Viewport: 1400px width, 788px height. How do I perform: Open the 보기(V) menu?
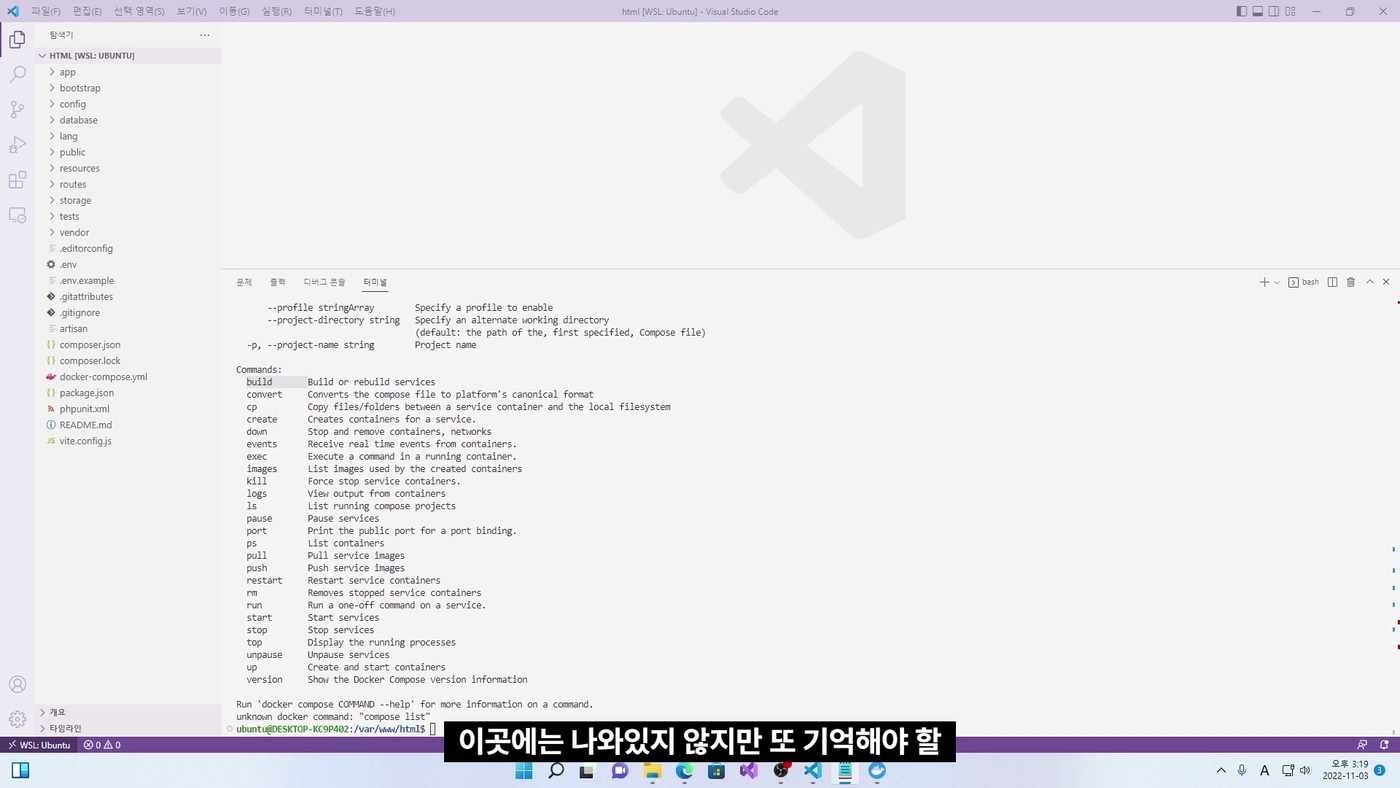coord(192,11)
